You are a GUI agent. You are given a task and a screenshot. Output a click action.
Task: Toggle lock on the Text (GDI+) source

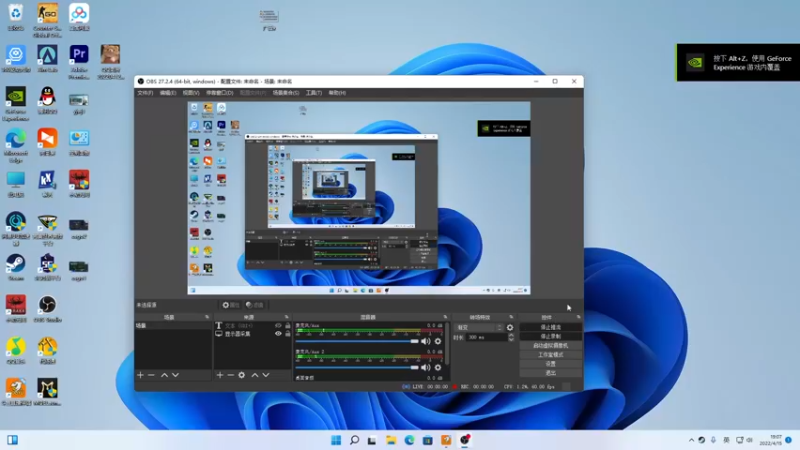coord(288,326)
